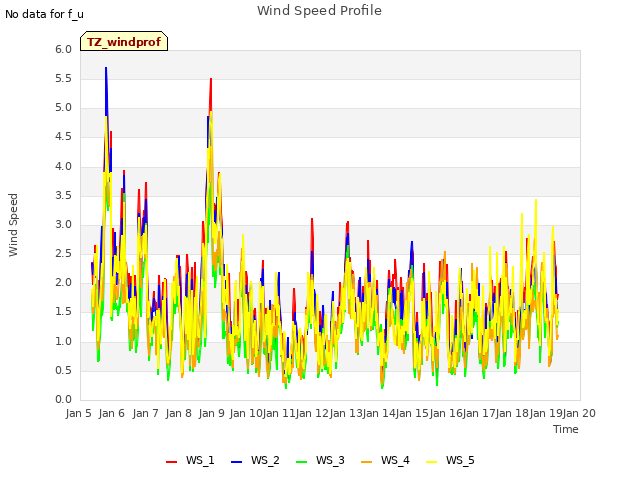Click the 6.0 y-axis tick label
This screenshot has height=480, width=640.
(x=63, y=49)
